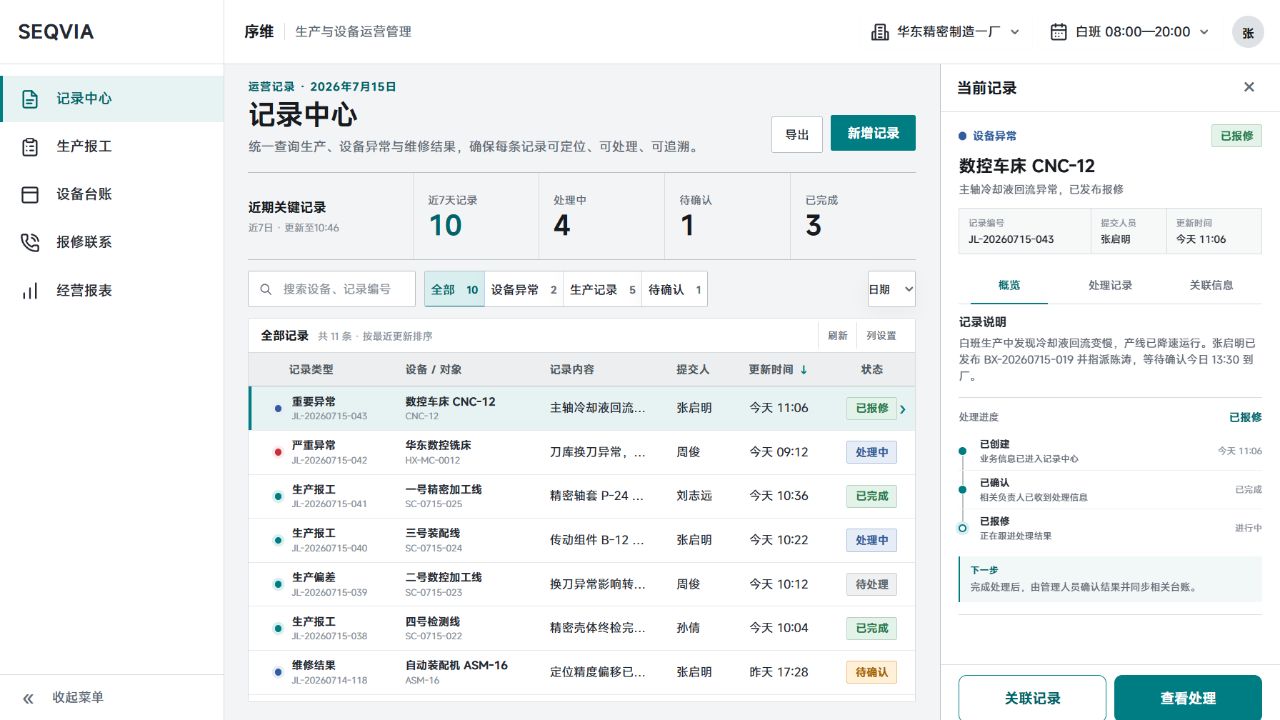1280x720 pixels.
Task: Click the 刘志远 submitter cell
Action: tap(694, 496)
